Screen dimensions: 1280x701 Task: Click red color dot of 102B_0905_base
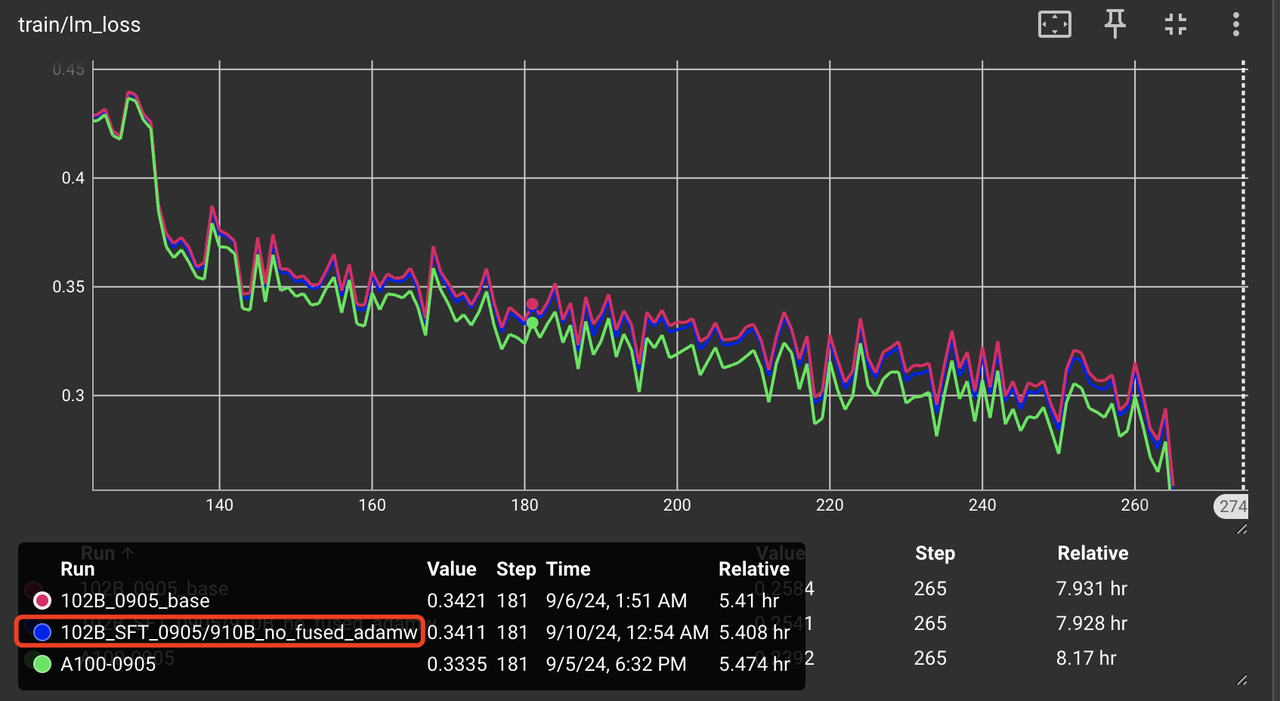coord(42,601)
